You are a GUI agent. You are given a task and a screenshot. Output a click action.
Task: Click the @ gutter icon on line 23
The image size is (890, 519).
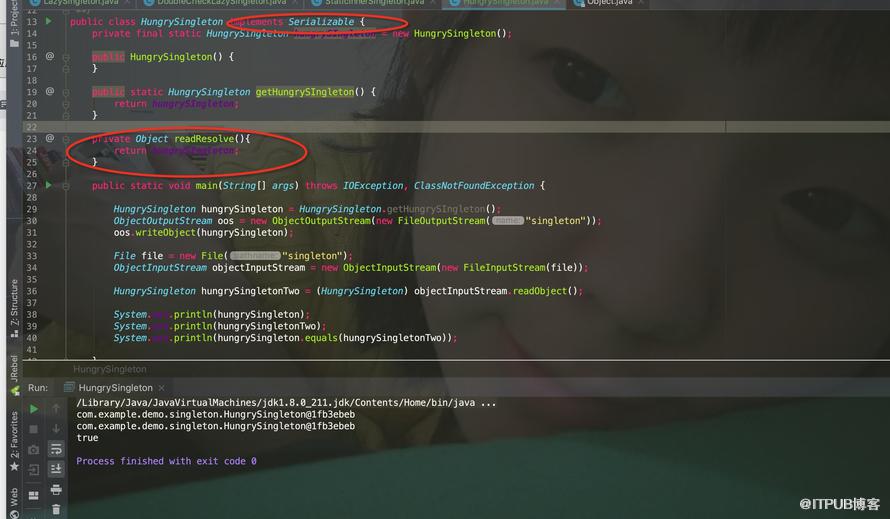coord(50,138)
